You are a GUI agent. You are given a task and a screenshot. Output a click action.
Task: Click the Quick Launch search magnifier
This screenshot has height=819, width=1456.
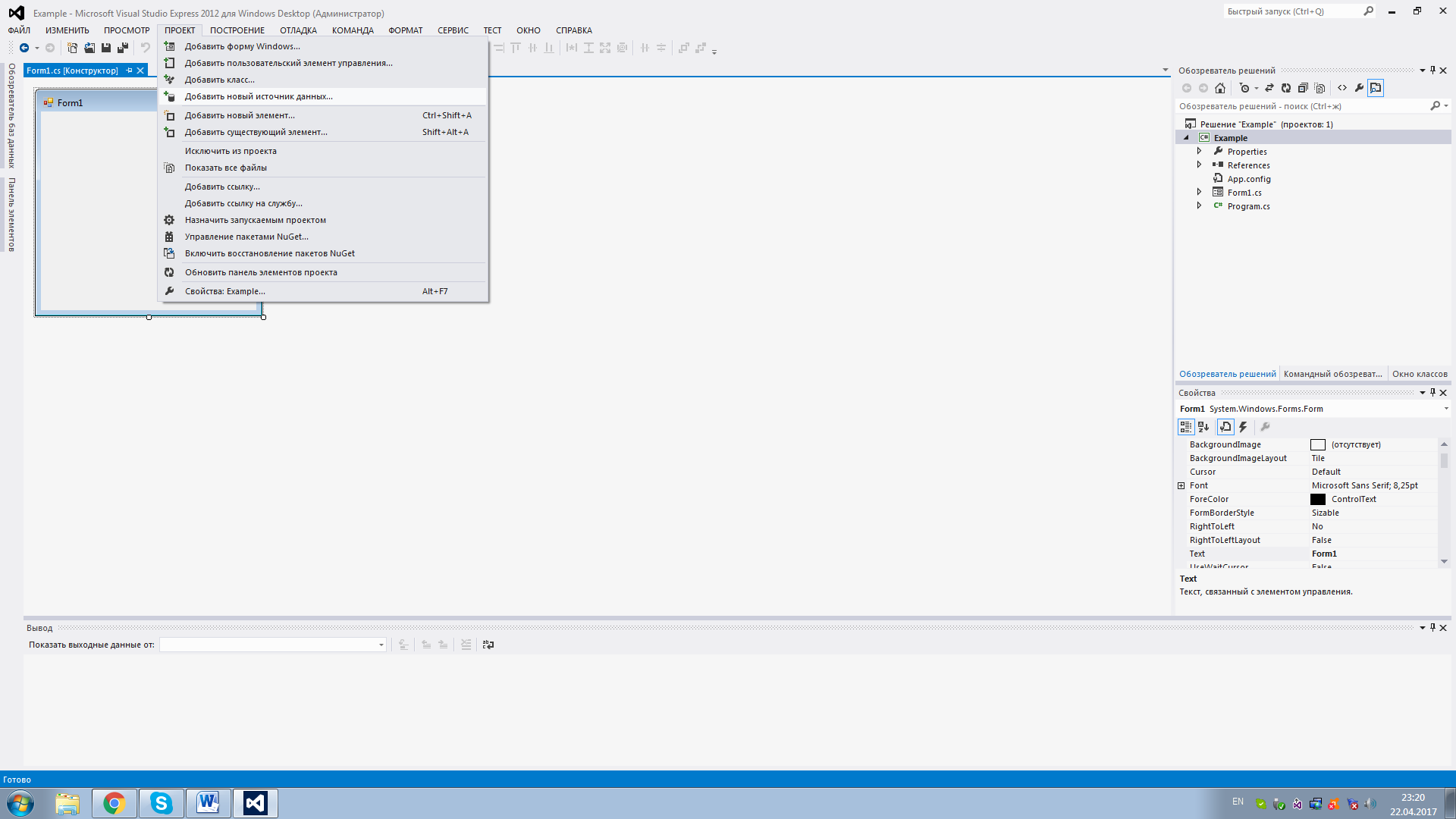point(1368,11)
